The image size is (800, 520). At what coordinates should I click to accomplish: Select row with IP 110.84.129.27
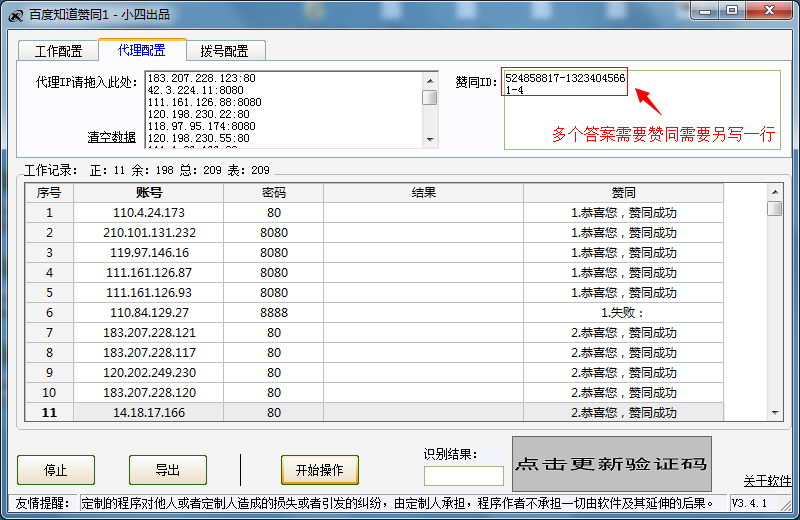click(149, 312)
